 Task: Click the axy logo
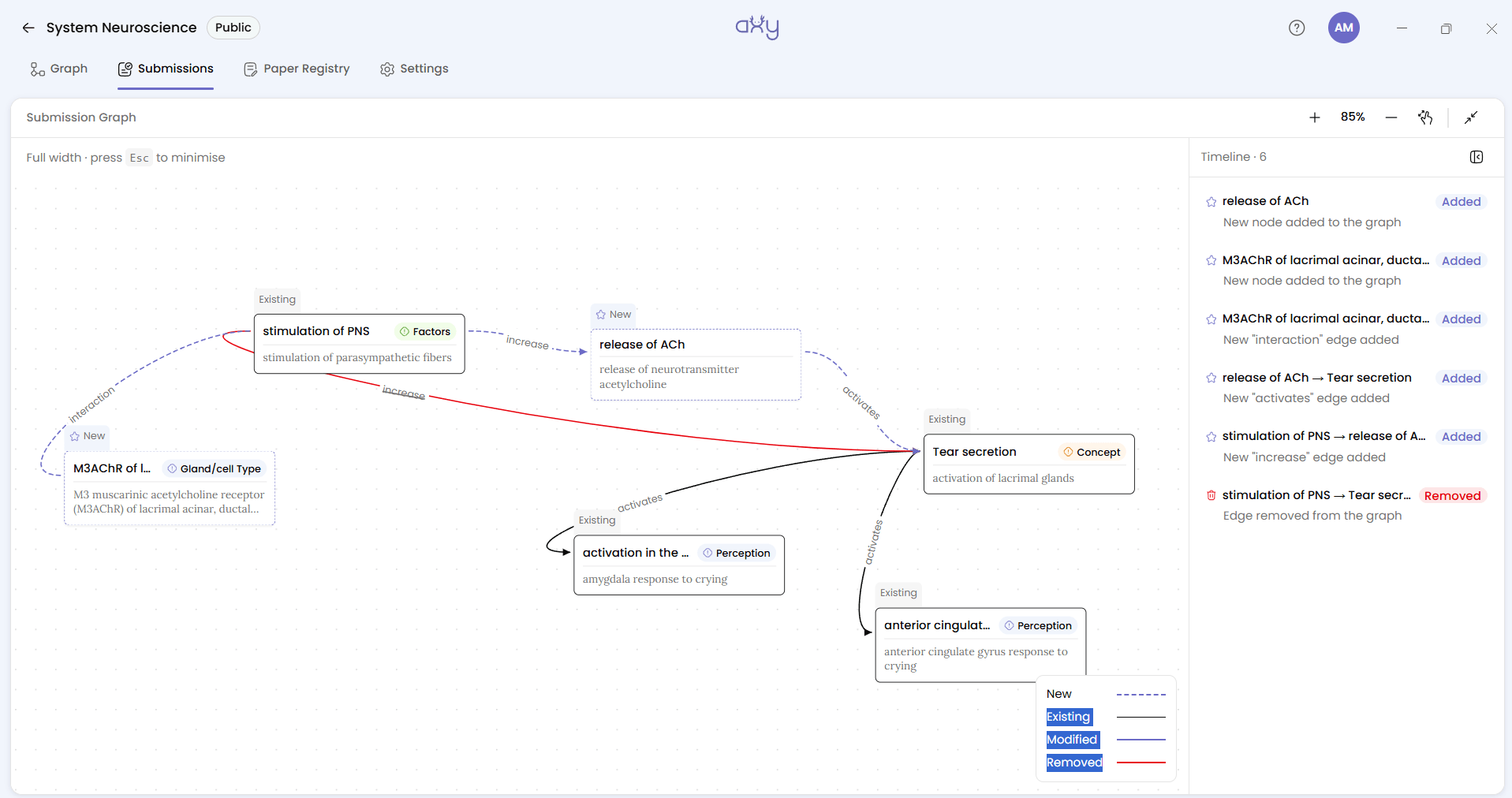point(757,28)
